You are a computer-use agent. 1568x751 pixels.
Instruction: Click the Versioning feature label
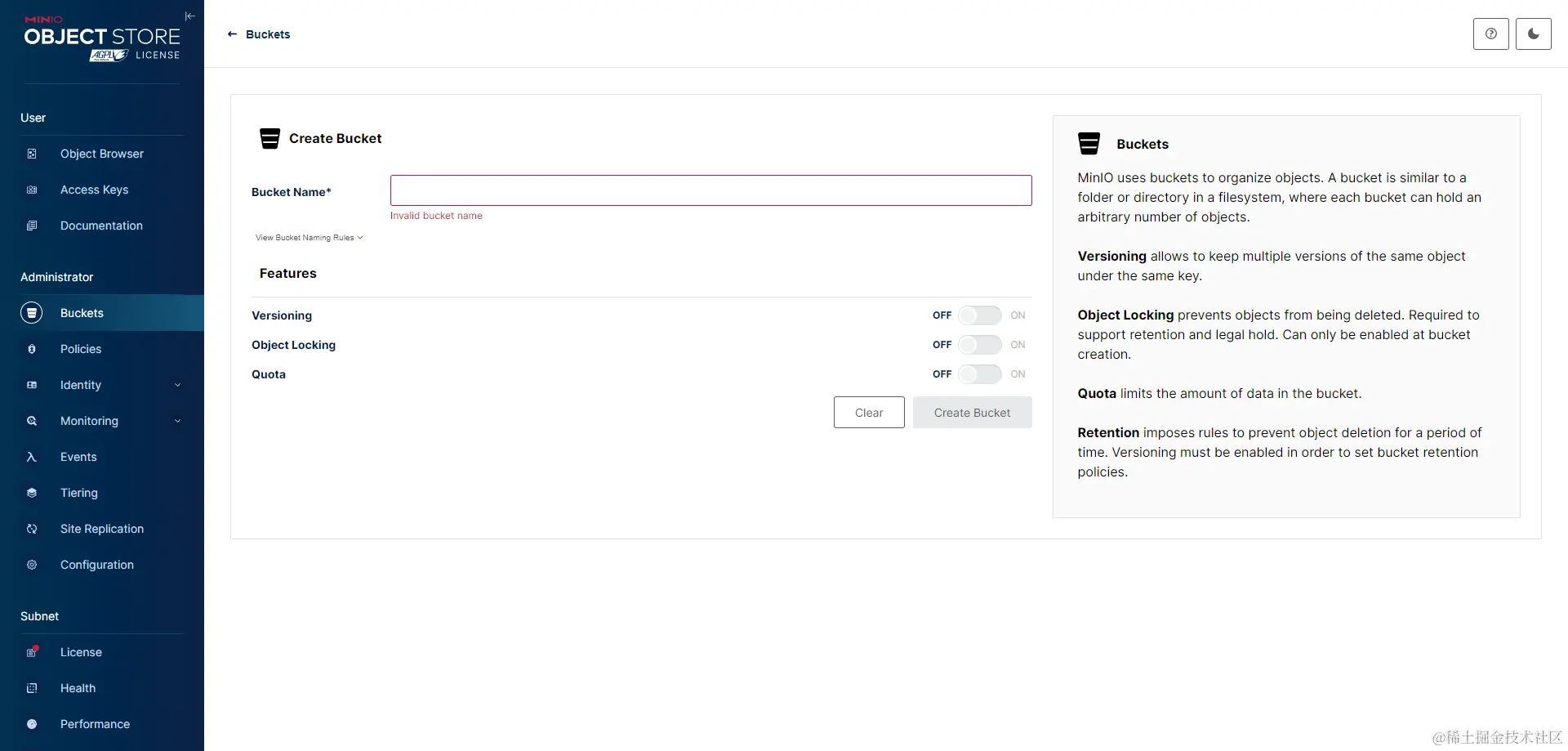point(282,315)
